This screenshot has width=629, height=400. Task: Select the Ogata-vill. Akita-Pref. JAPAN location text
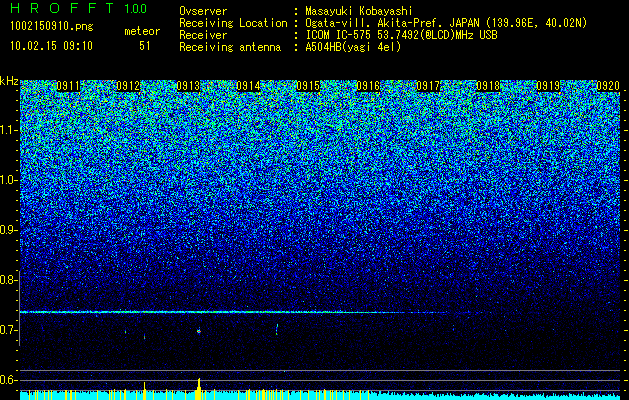(x=446, y=23)
